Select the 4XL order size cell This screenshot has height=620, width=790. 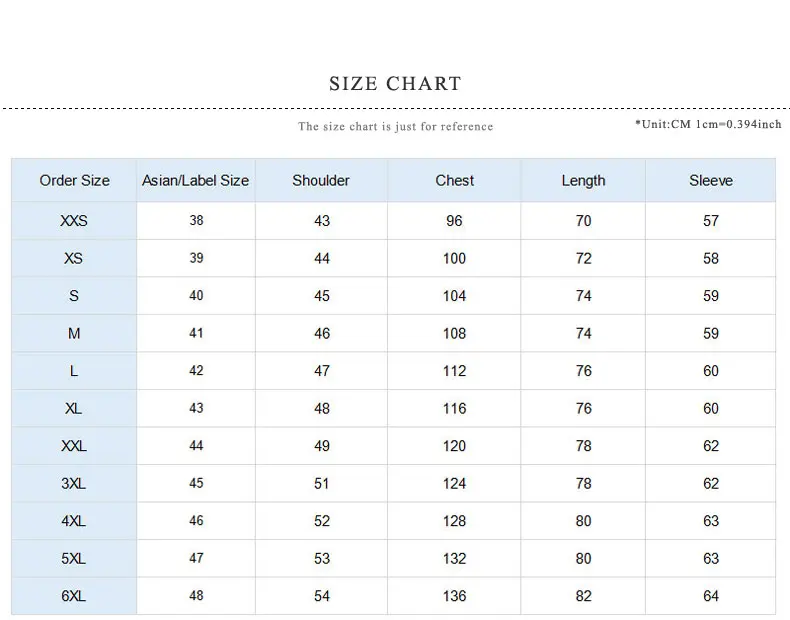74,521
